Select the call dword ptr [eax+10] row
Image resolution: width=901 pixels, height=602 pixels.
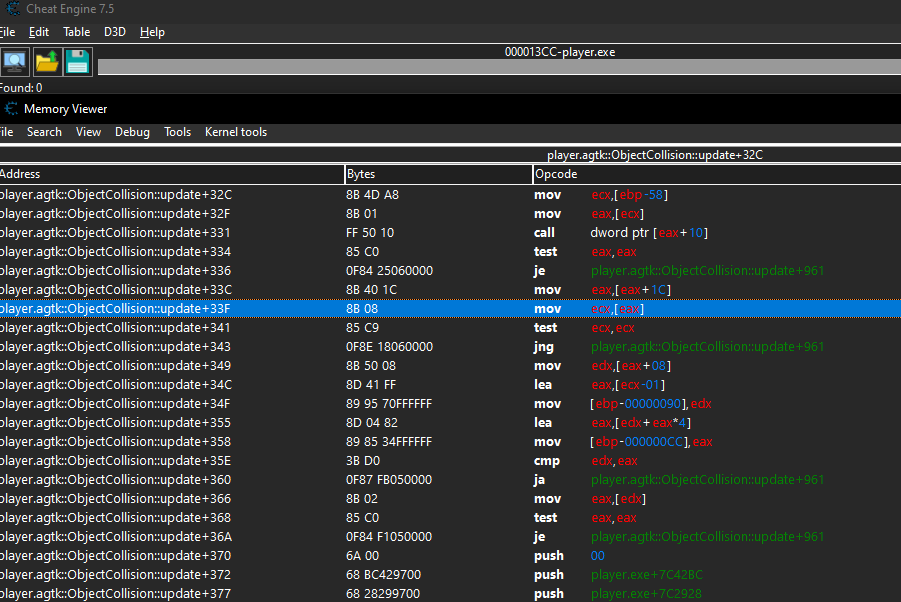pyautogui.click(x=450, y=233)
